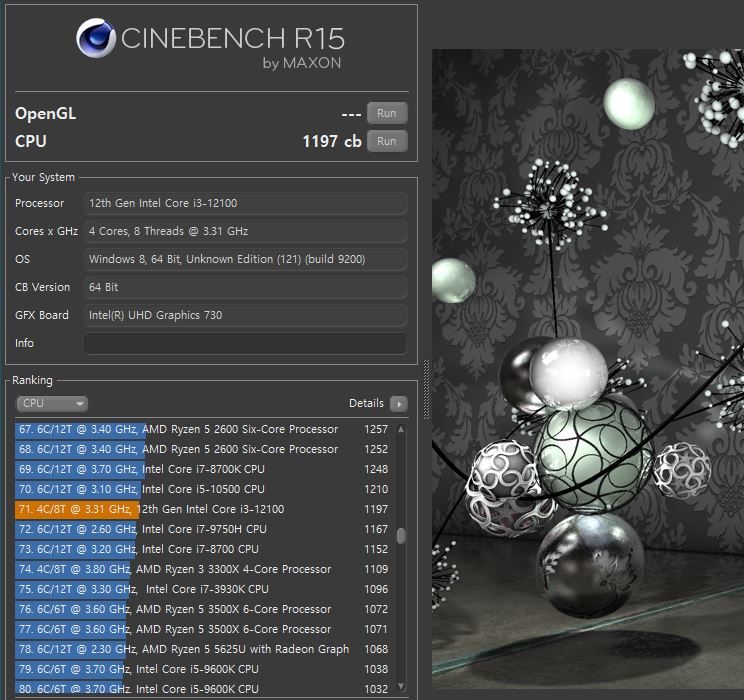Click the OpenGL score placeholder dashes
This screenshot has height=700, width=744.
click(351, 114)
